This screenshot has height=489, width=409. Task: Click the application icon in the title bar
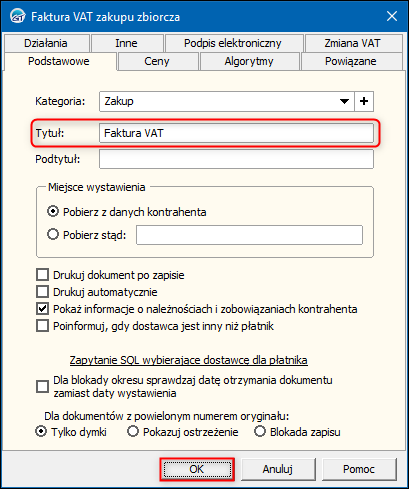pyautogui.click(x=17, y=16)
